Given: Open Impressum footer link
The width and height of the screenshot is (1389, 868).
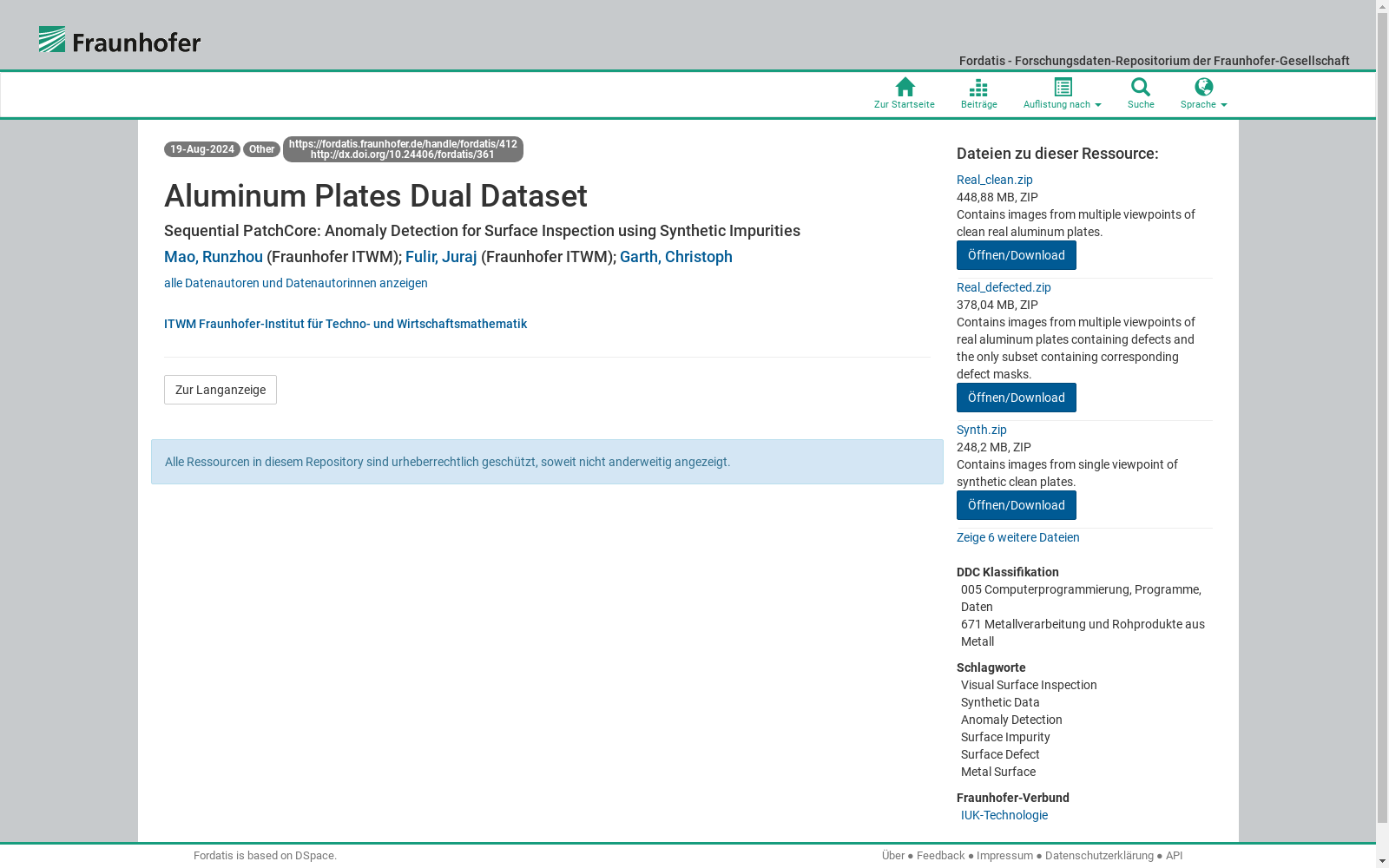Looking at the screenshot, I should click(x=1004, y=856).
